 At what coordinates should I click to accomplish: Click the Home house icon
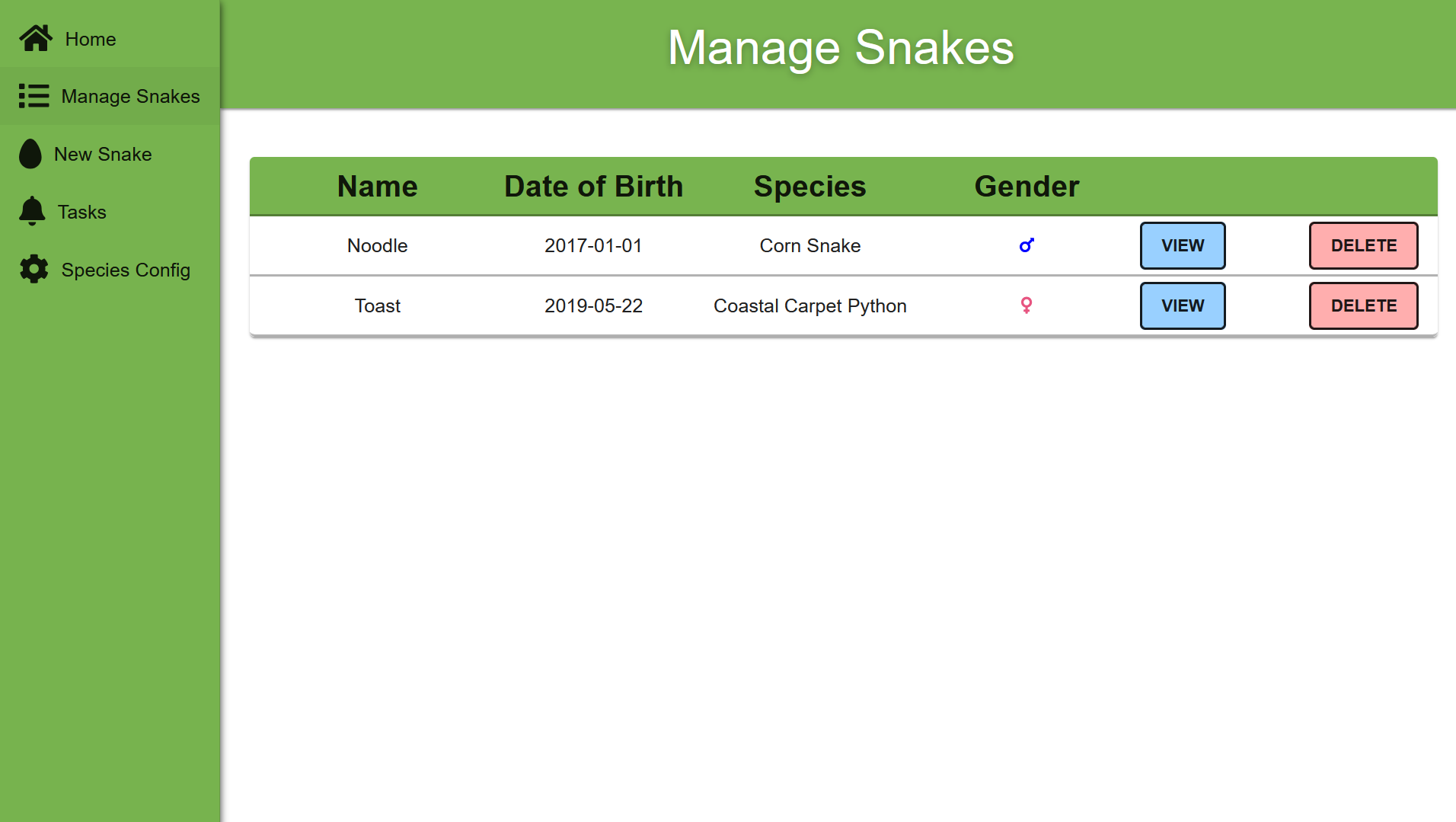pos(36,38)
